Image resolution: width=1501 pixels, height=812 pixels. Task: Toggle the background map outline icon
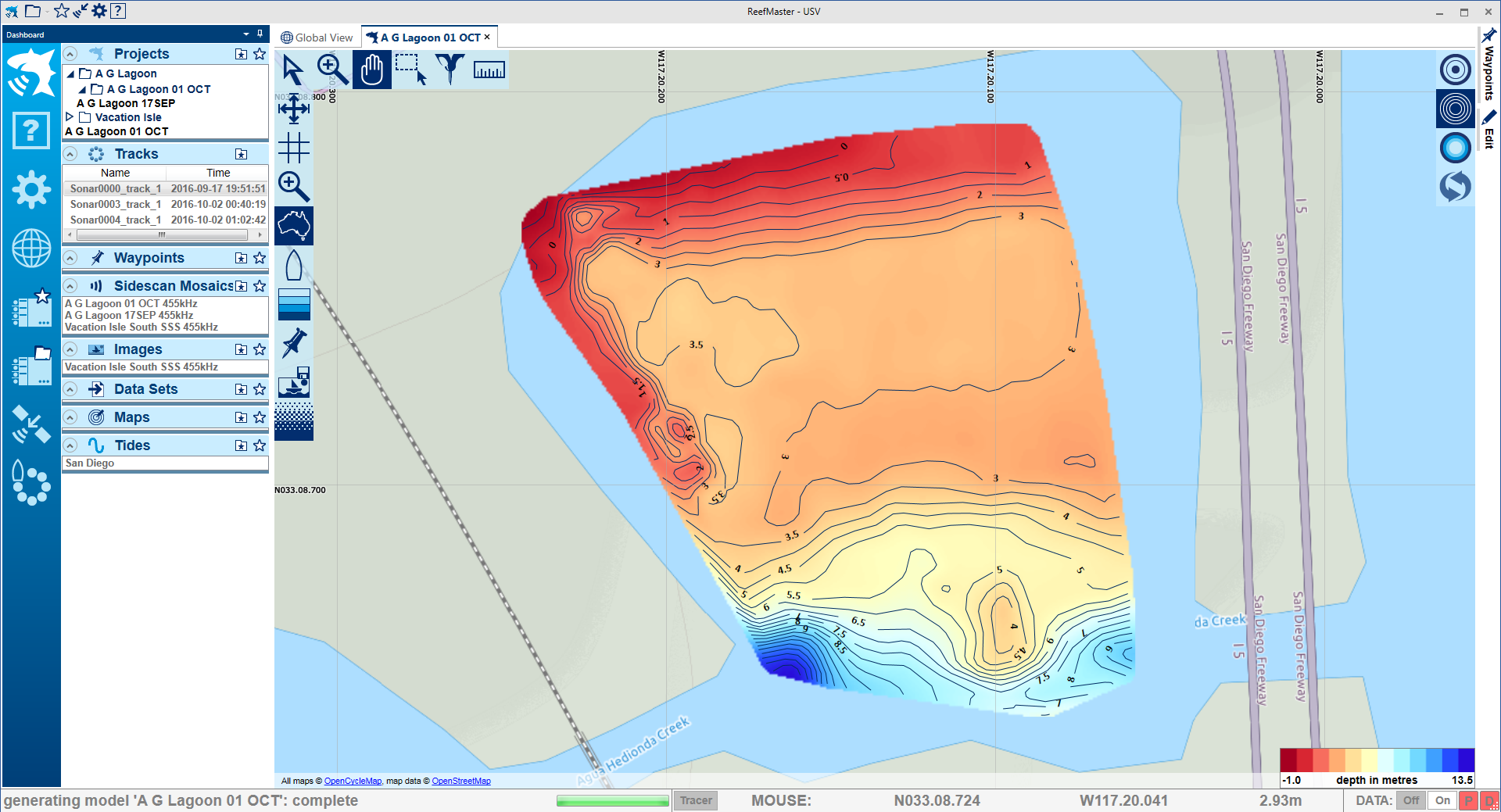pyautogui.click(x=294, y=226)
